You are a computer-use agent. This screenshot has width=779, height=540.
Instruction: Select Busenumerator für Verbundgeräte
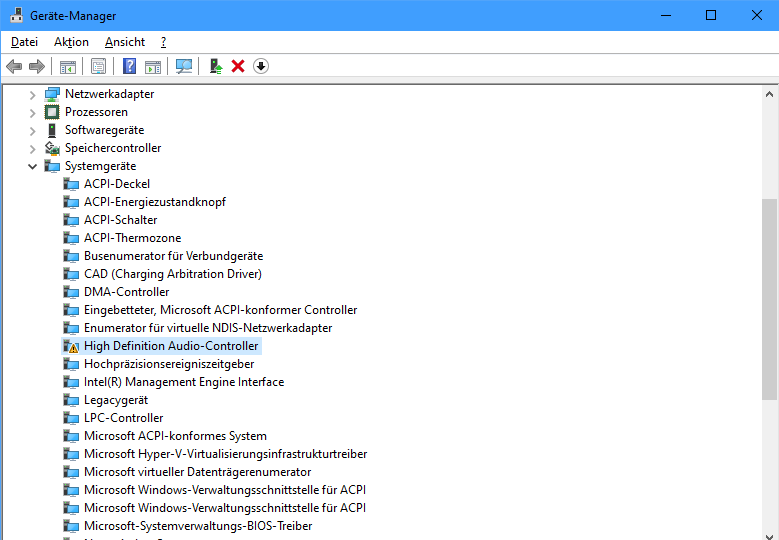click(x=173, y=256)
